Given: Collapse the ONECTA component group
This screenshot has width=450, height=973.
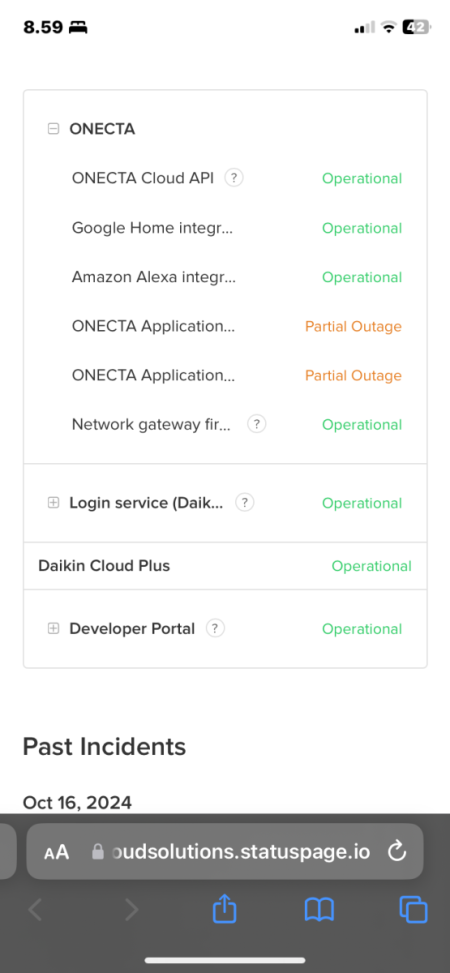Looking at the screenshot, I should click(53, 129).
